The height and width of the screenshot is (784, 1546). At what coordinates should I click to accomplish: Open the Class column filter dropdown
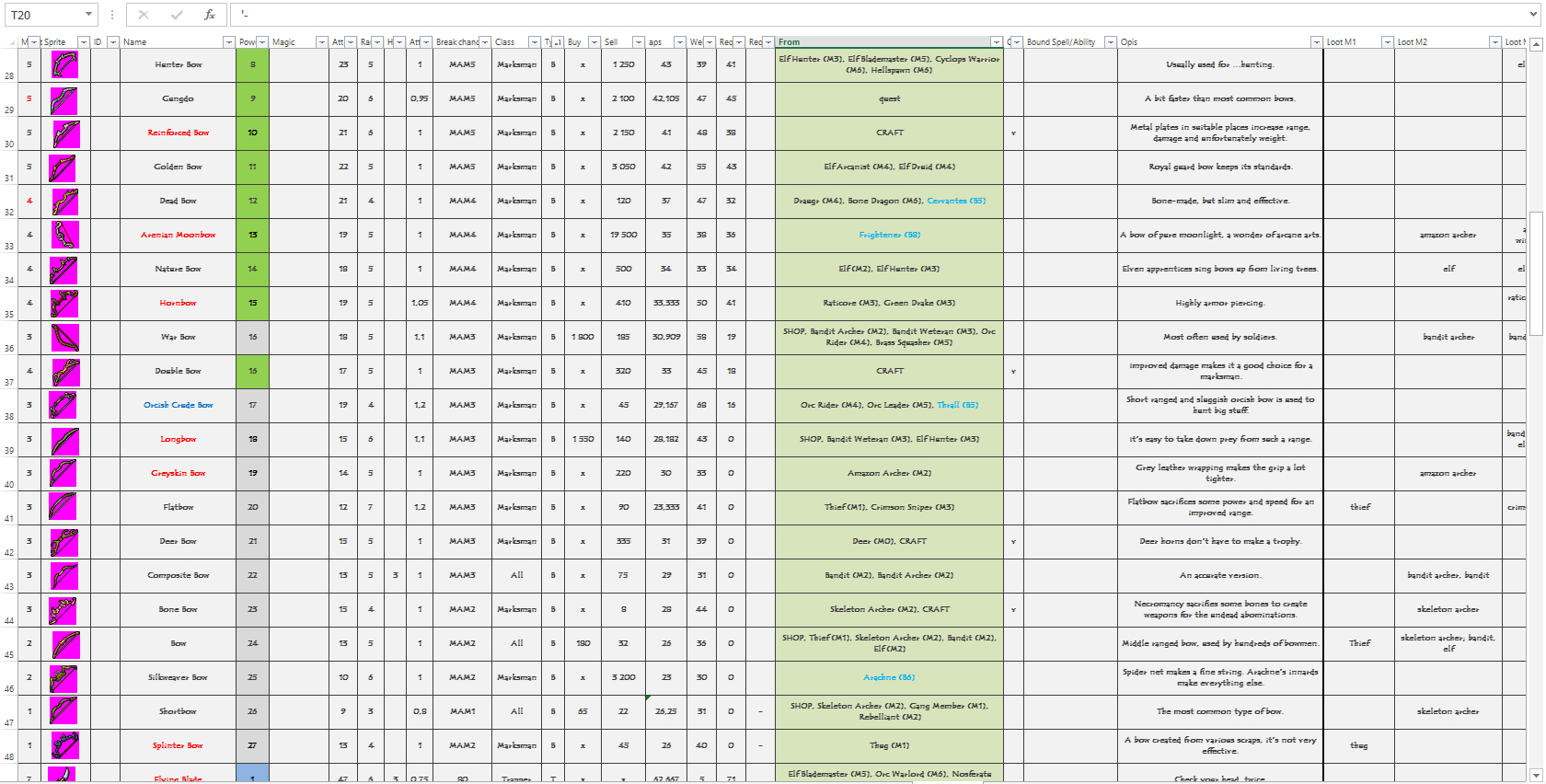534,42
